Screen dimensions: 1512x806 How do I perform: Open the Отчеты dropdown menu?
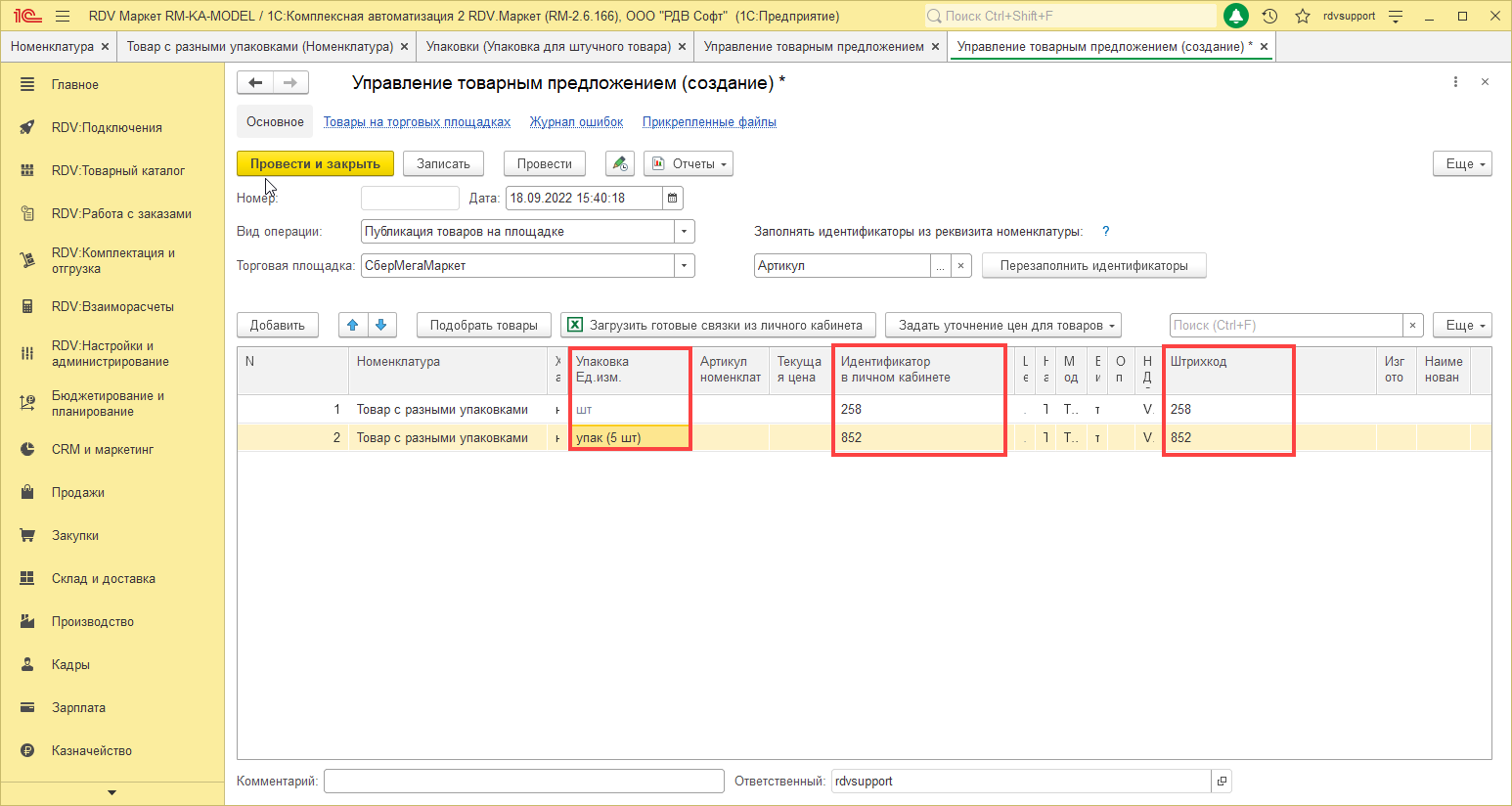point(689,163)
